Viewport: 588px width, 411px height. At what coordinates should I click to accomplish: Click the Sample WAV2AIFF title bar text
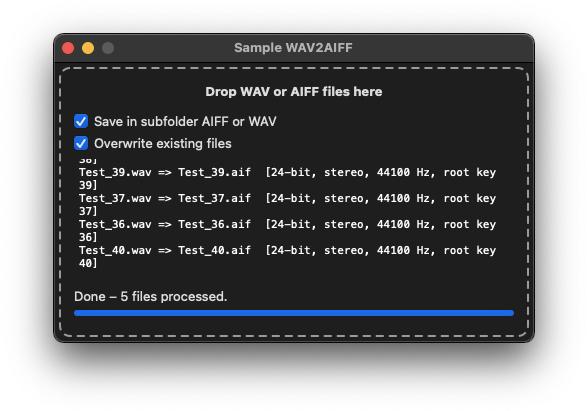[x=293, y=48]
